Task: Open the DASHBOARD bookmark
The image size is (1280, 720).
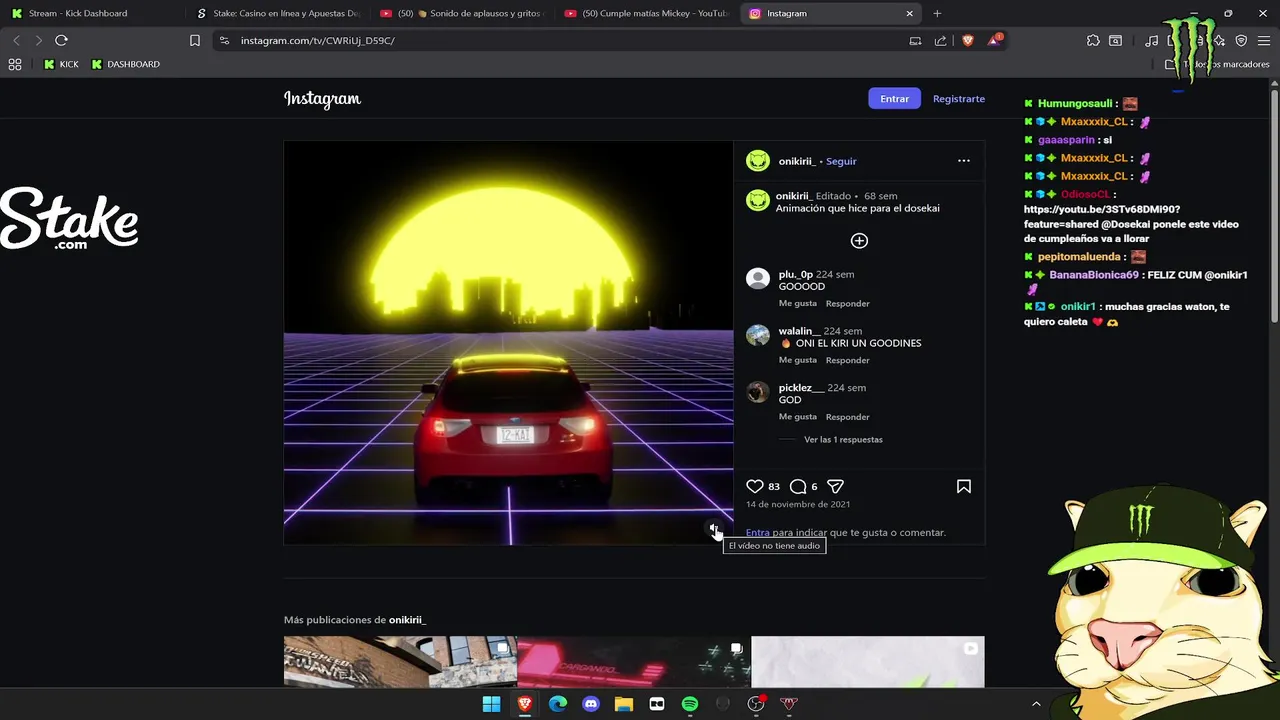Action: point(125,64)
